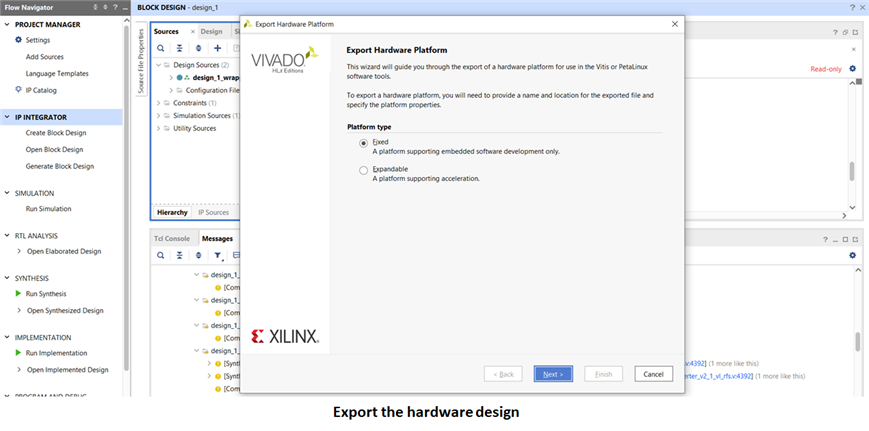Collapse the IMPLEMENTATION section

point(7,337)
